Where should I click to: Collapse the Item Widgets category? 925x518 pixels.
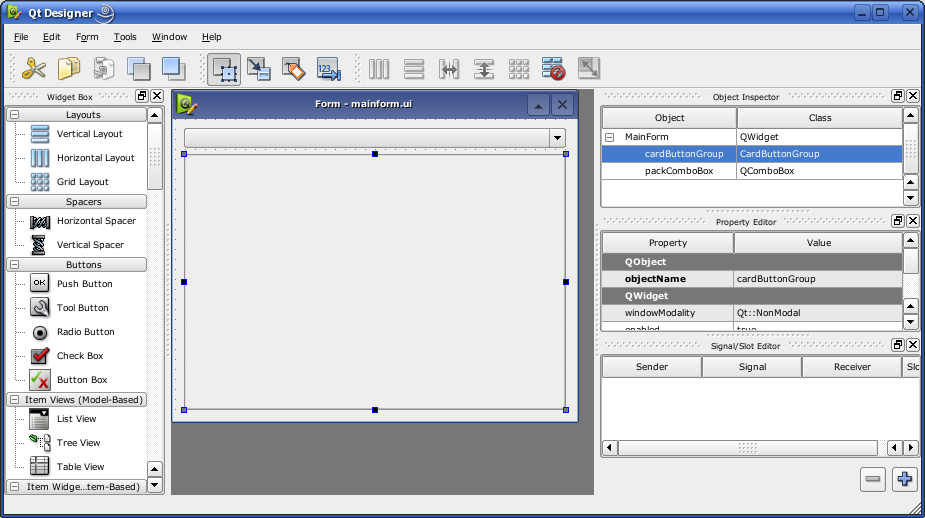point(15,487)
